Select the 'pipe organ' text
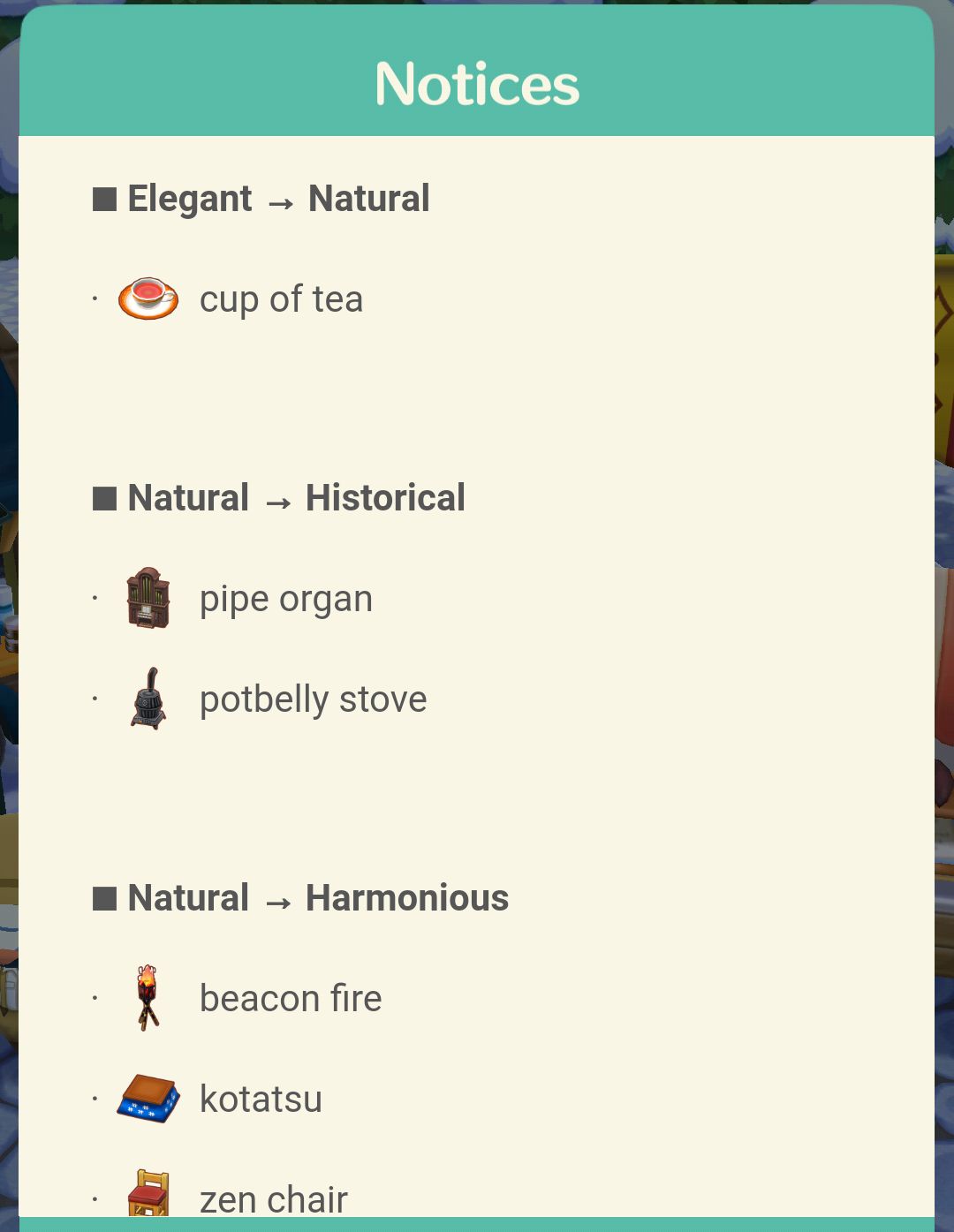This screenshot has width=954, height=1232. coord(286,599)
